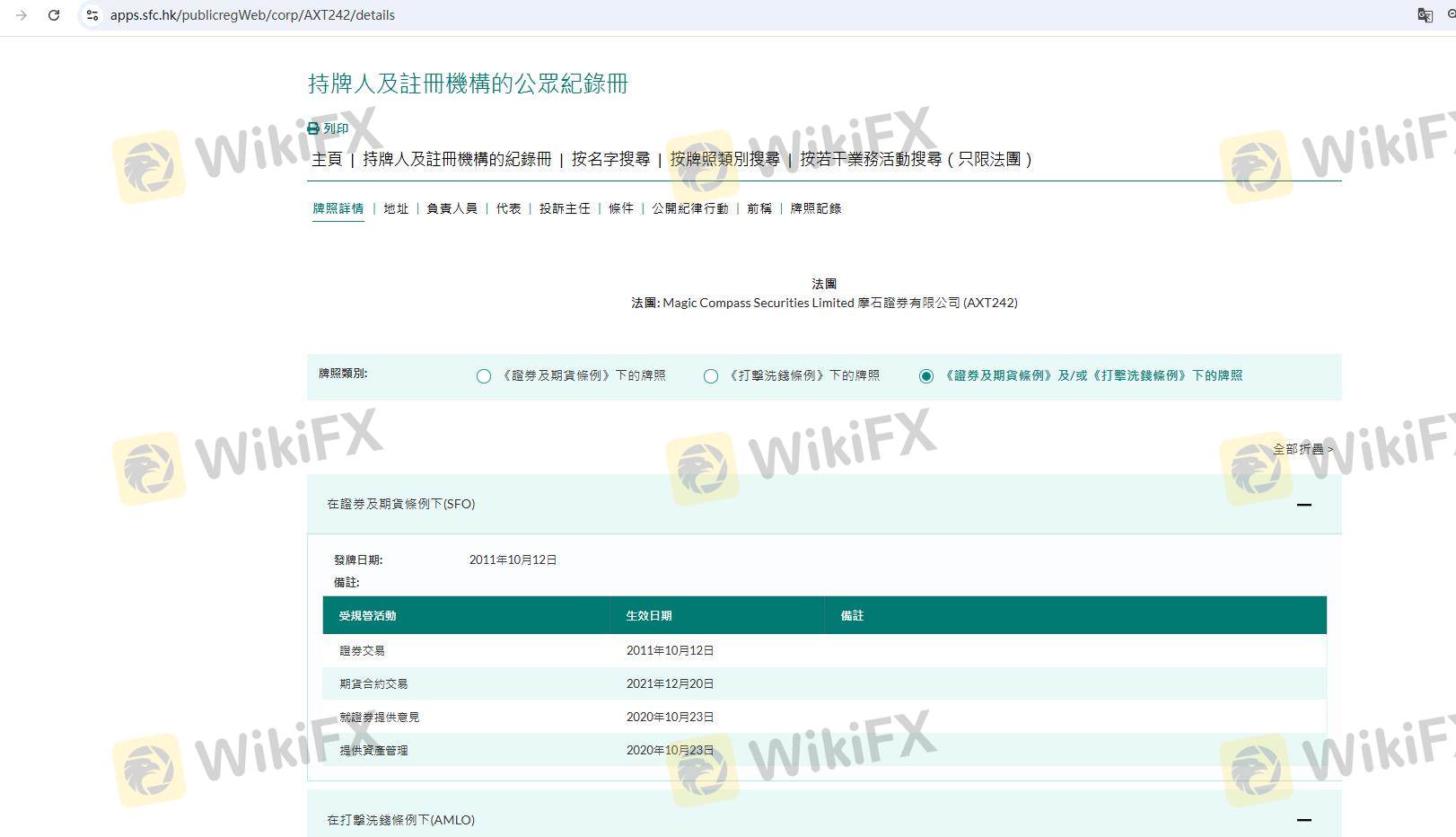
Task: Collapse the 在打擊洗錢條例下(AMLO) section
Action: 1303,820
